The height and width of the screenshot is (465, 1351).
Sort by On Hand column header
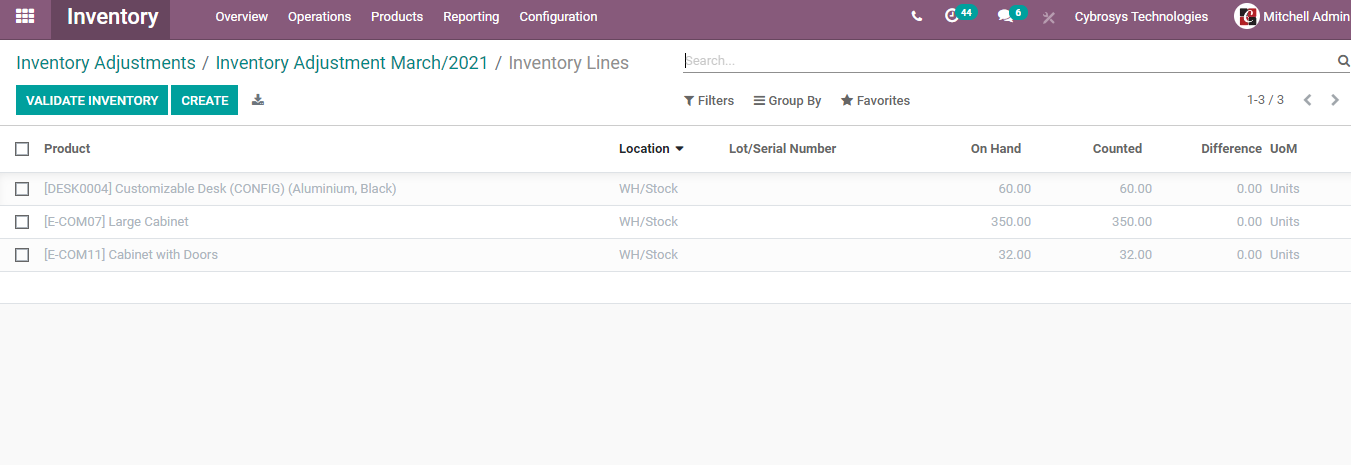(996, 149)
